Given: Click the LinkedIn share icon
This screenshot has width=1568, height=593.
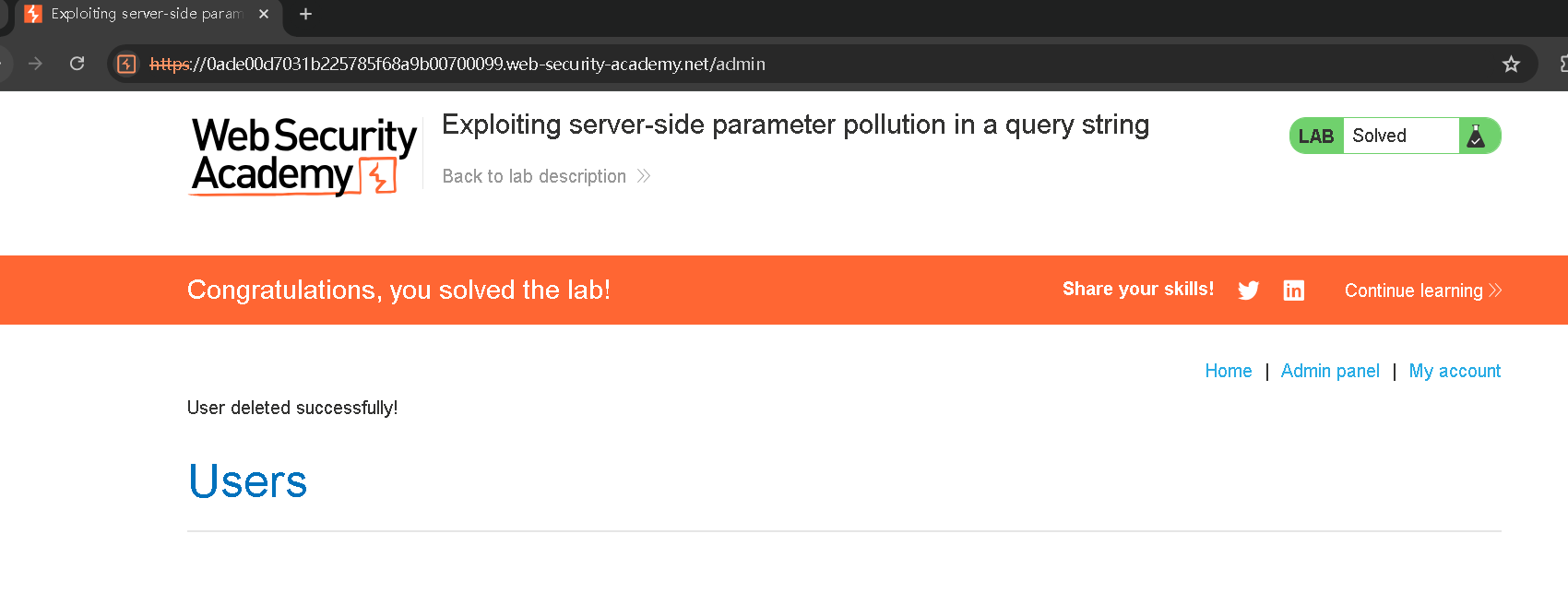Looking at the screenshot, I should 1293,291.
